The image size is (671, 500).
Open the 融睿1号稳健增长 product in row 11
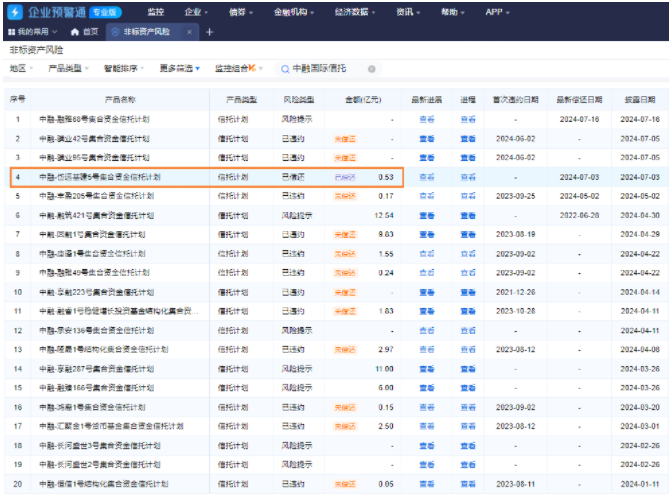(119, 311)
